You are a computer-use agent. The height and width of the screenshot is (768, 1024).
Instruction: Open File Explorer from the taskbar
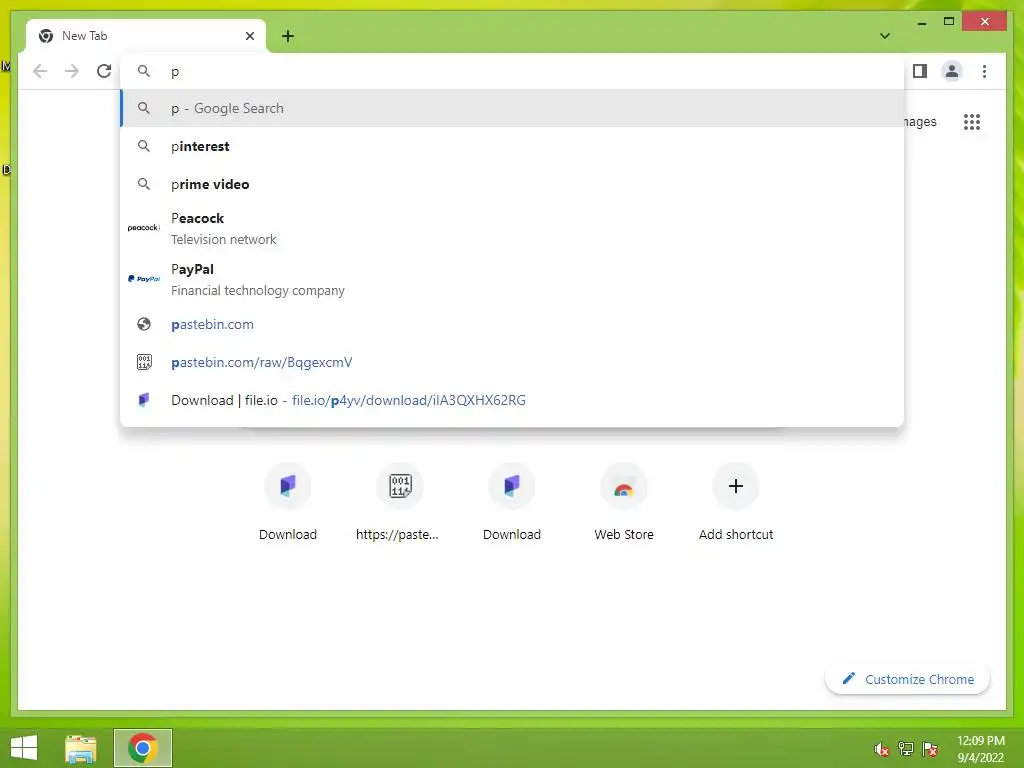81,748
